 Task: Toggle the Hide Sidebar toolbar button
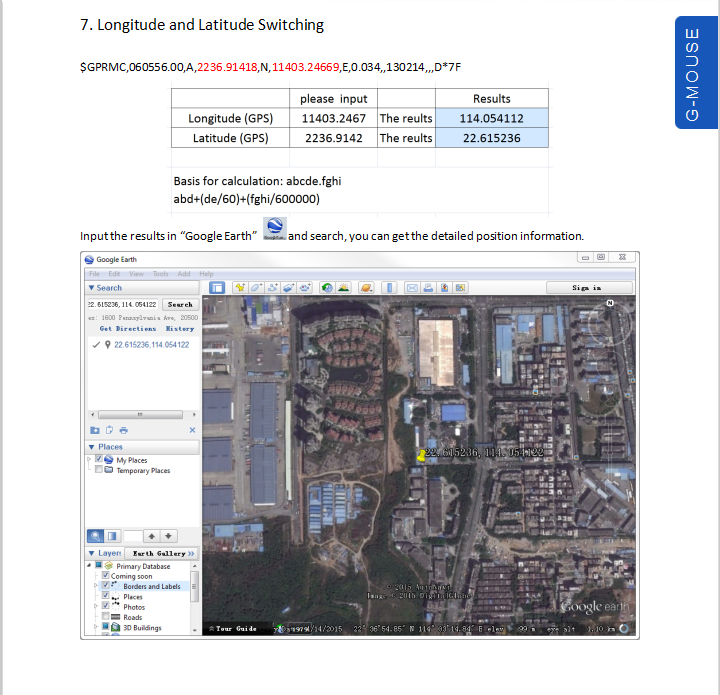(217, 288)
